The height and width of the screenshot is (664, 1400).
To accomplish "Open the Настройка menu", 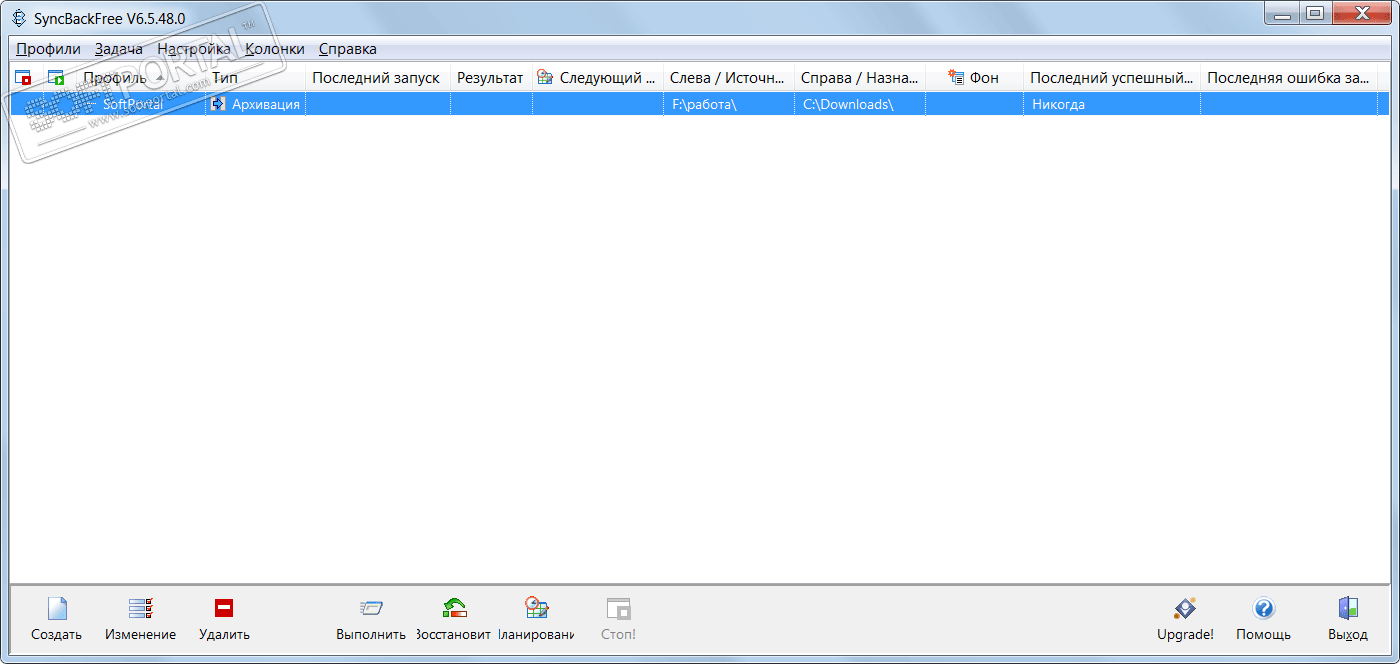I will [194, 48].
